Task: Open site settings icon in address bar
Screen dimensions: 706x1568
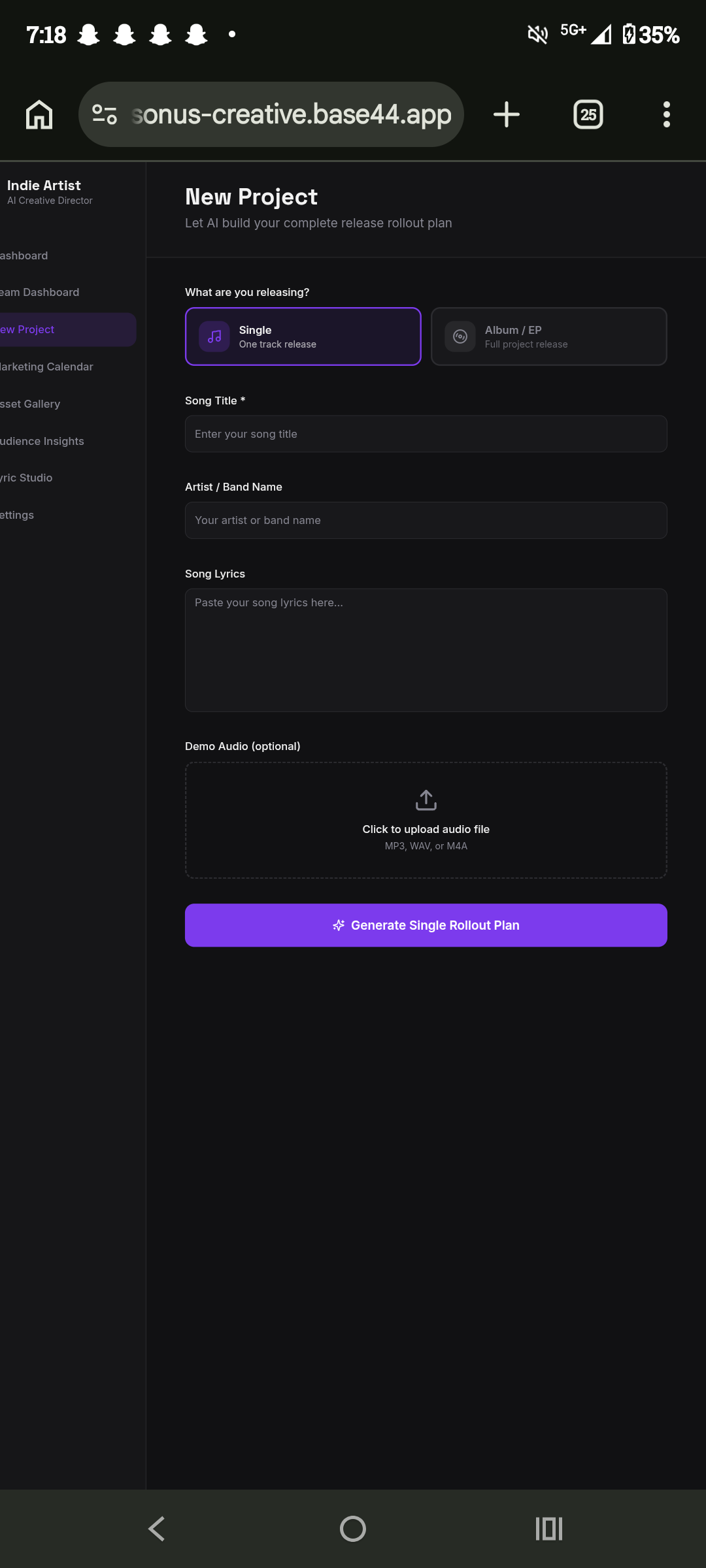Action: tap(105, 114)
